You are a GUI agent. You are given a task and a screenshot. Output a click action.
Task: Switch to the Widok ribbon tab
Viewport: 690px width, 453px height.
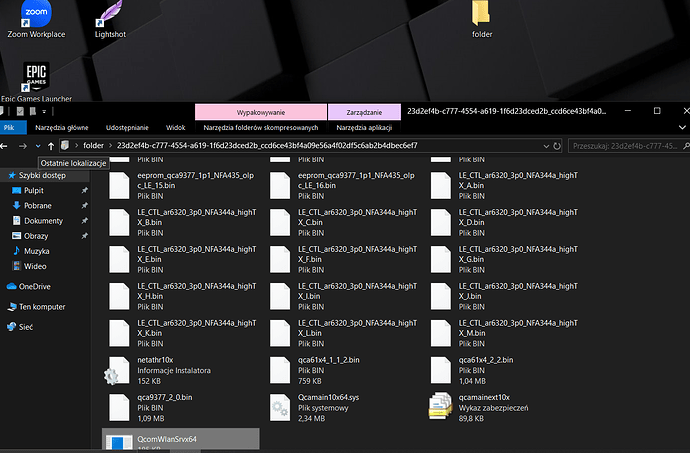coord(176,127)
